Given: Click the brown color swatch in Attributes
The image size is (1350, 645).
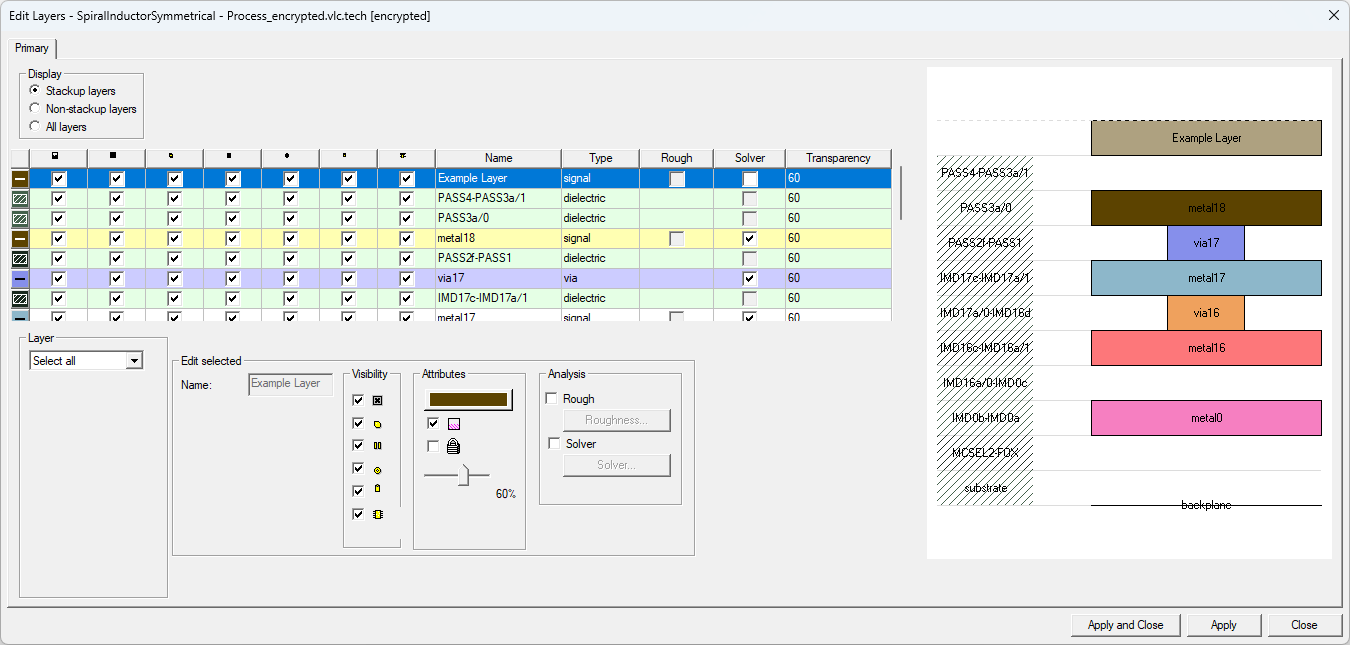Looking at the screenshot, I should 469,400.
